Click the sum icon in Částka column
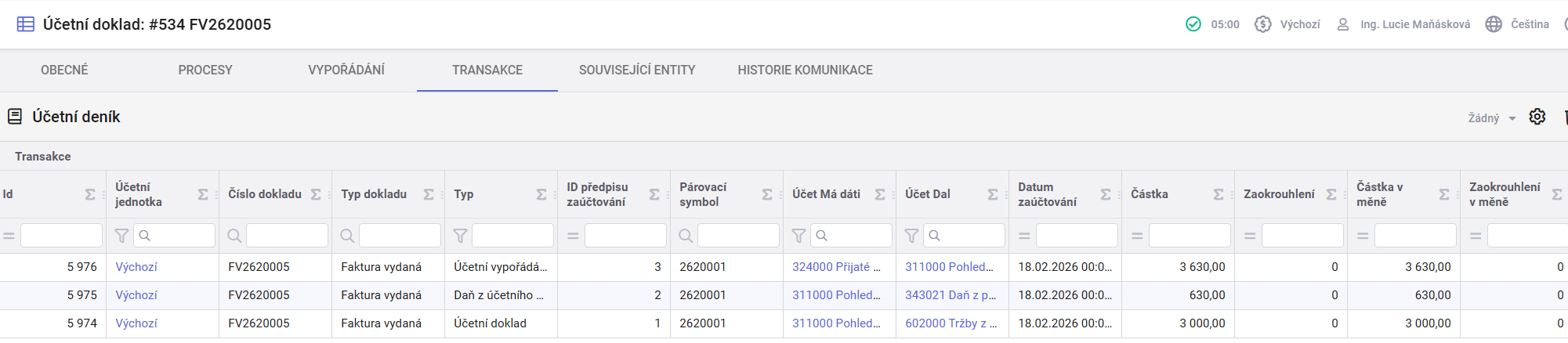Screen dimensions: 1568x343 (1219, 194)
